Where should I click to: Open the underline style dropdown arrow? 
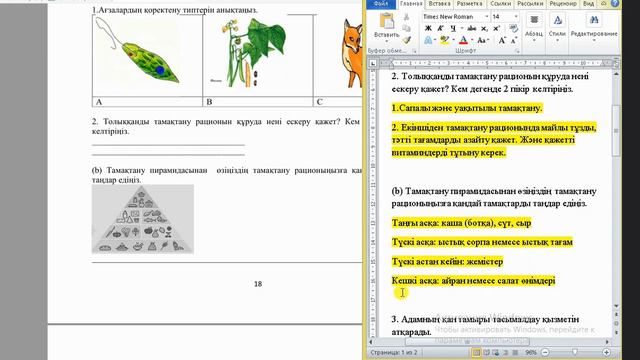462,28
